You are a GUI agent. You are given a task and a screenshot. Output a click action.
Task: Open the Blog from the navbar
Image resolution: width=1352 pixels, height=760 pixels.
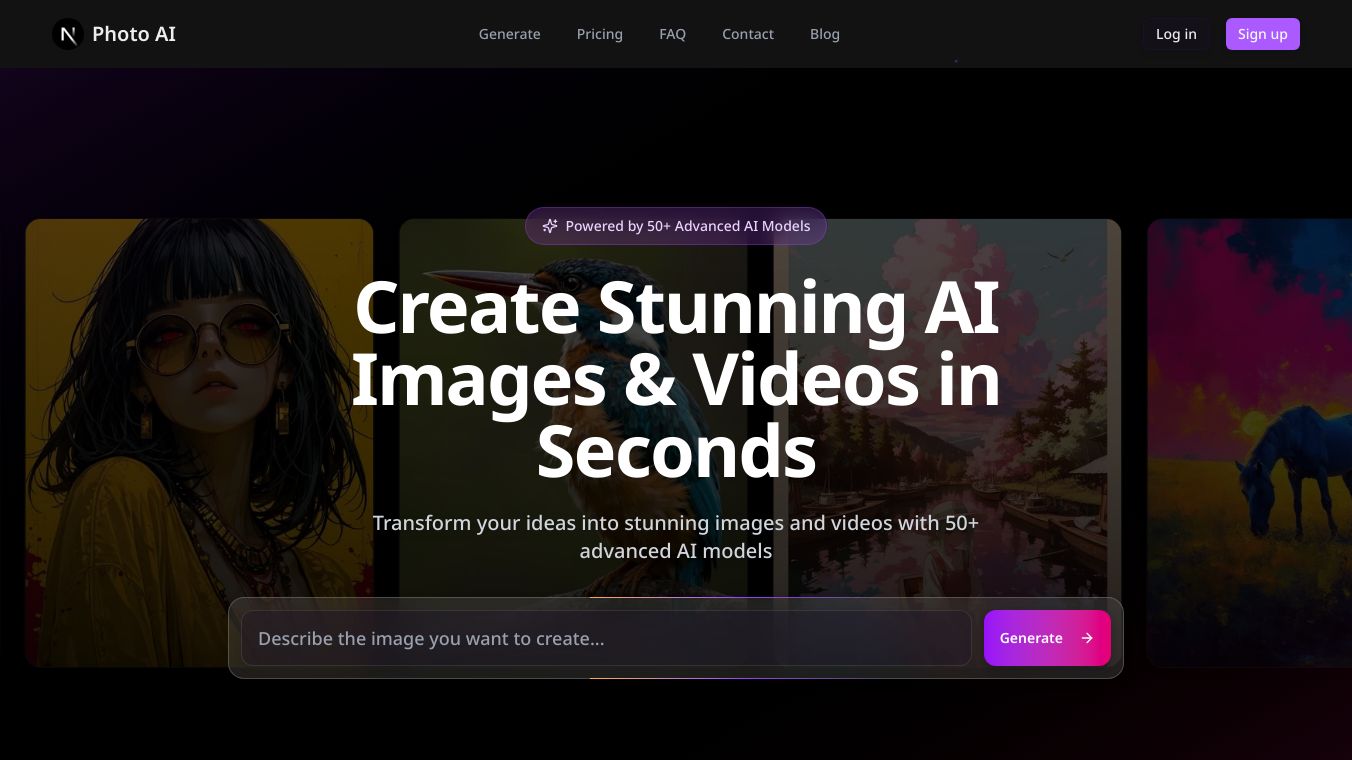pos(825,34)
